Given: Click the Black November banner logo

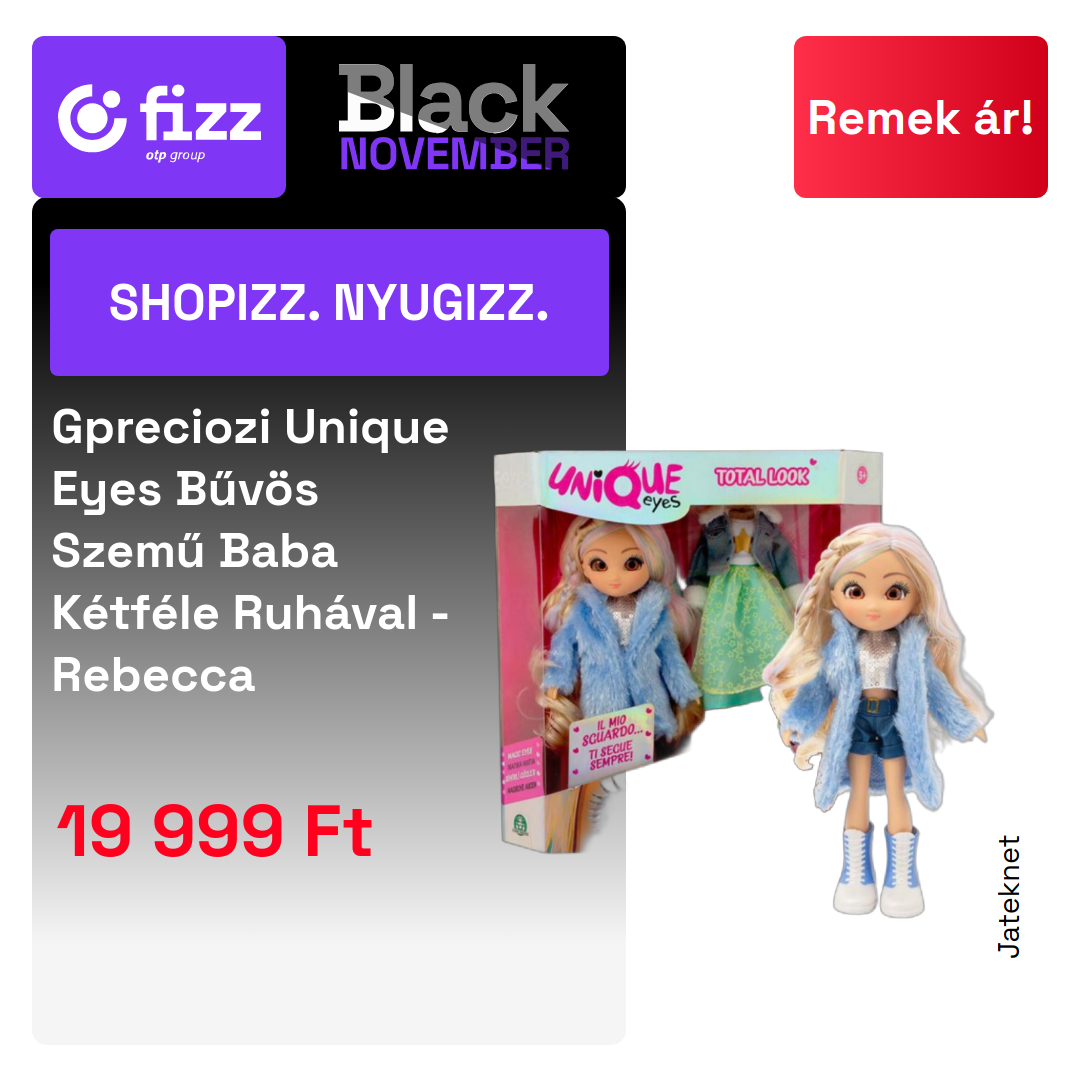Looking at the screenshot, I should tap(454, 117).
